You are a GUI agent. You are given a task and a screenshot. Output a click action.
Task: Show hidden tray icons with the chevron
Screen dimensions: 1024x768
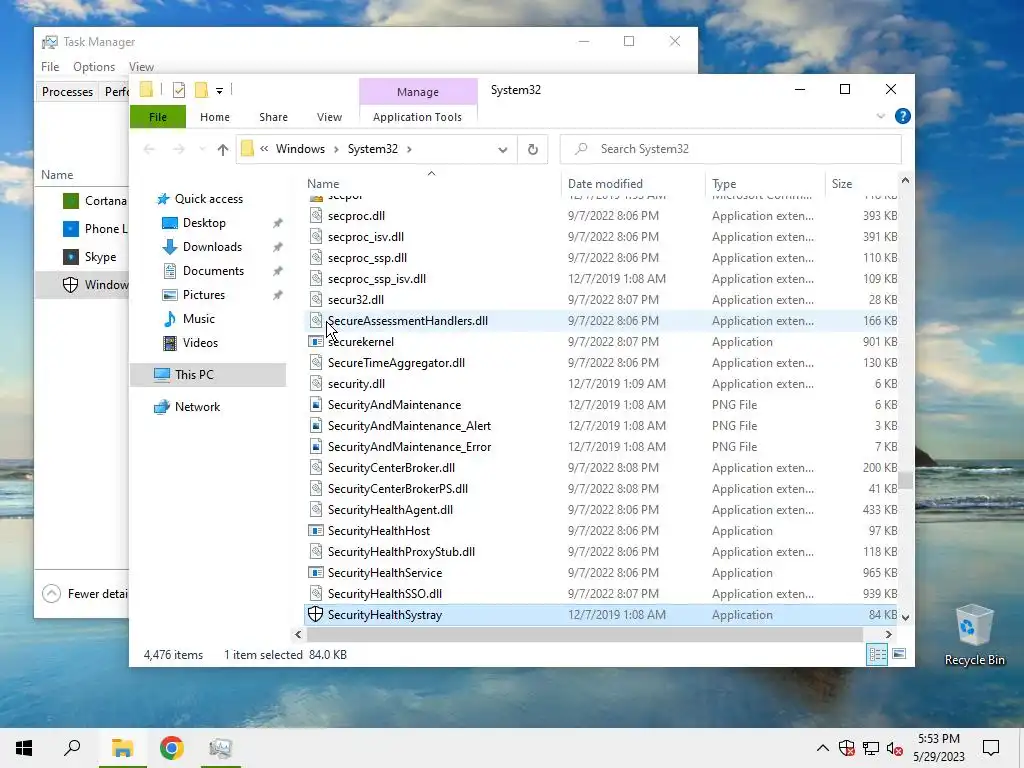(x=823, y=748)
